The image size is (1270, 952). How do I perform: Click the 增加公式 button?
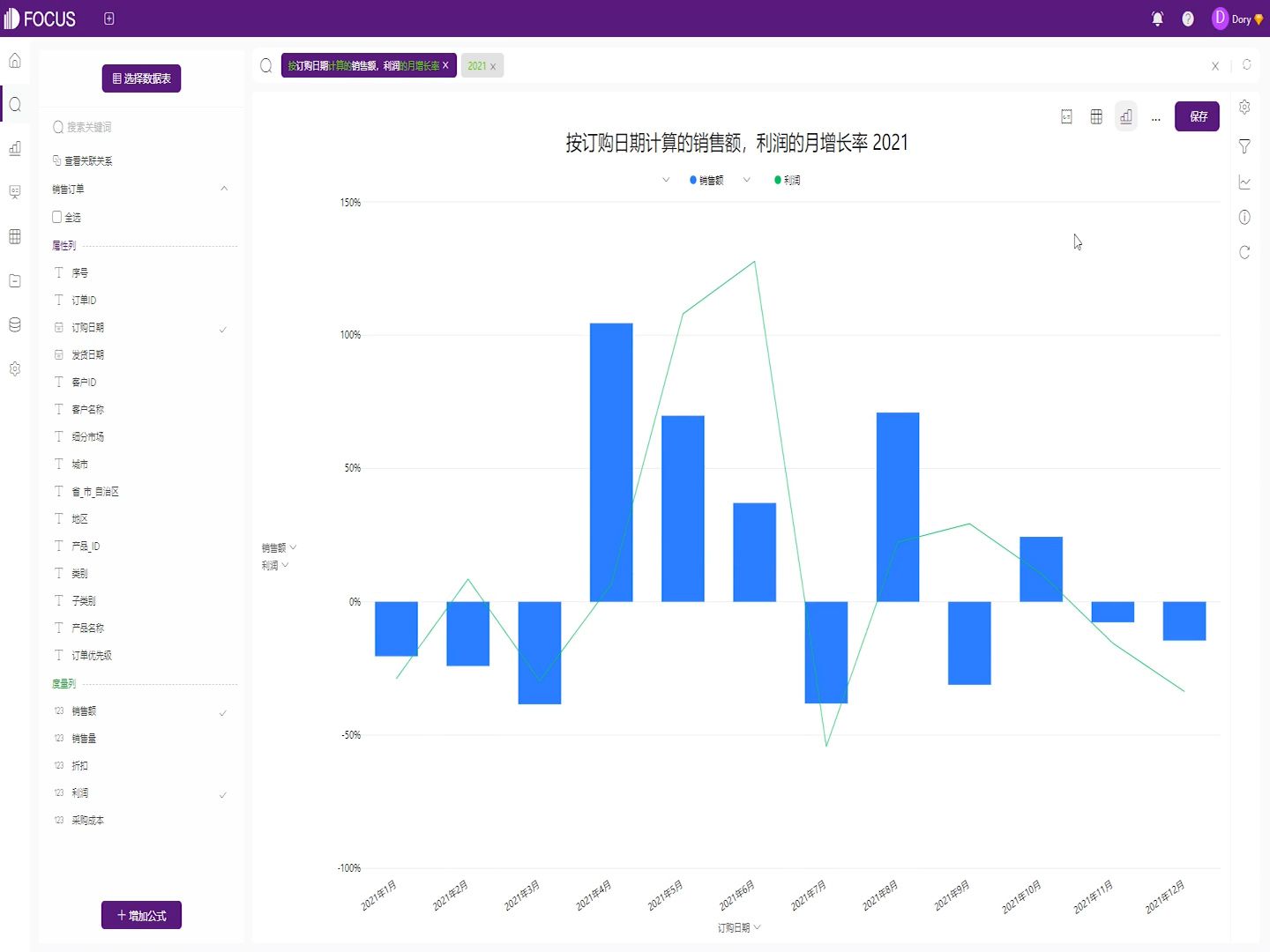tap(141, 916)
